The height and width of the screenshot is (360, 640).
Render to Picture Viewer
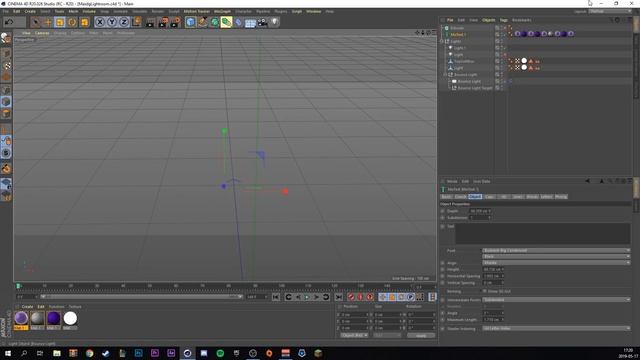point(163,22)
